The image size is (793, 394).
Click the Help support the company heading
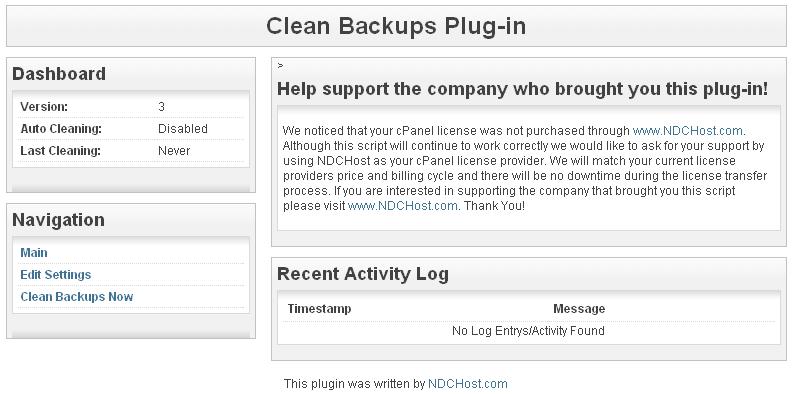pos(523,89)
